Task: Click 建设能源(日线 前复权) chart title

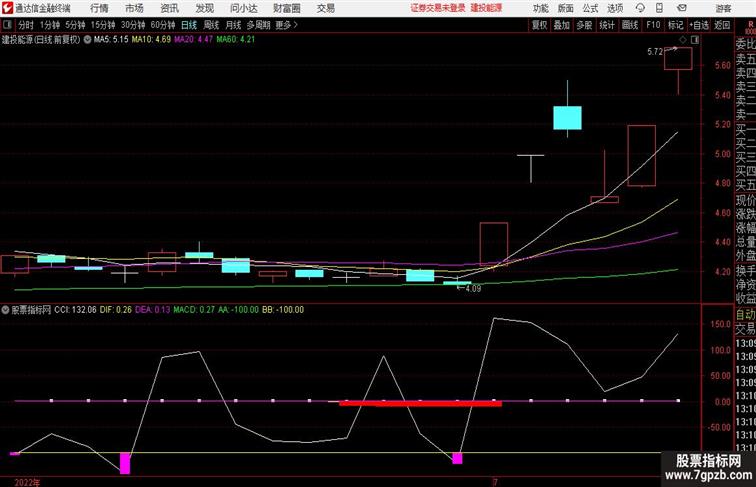Action: tap(41, 40)
